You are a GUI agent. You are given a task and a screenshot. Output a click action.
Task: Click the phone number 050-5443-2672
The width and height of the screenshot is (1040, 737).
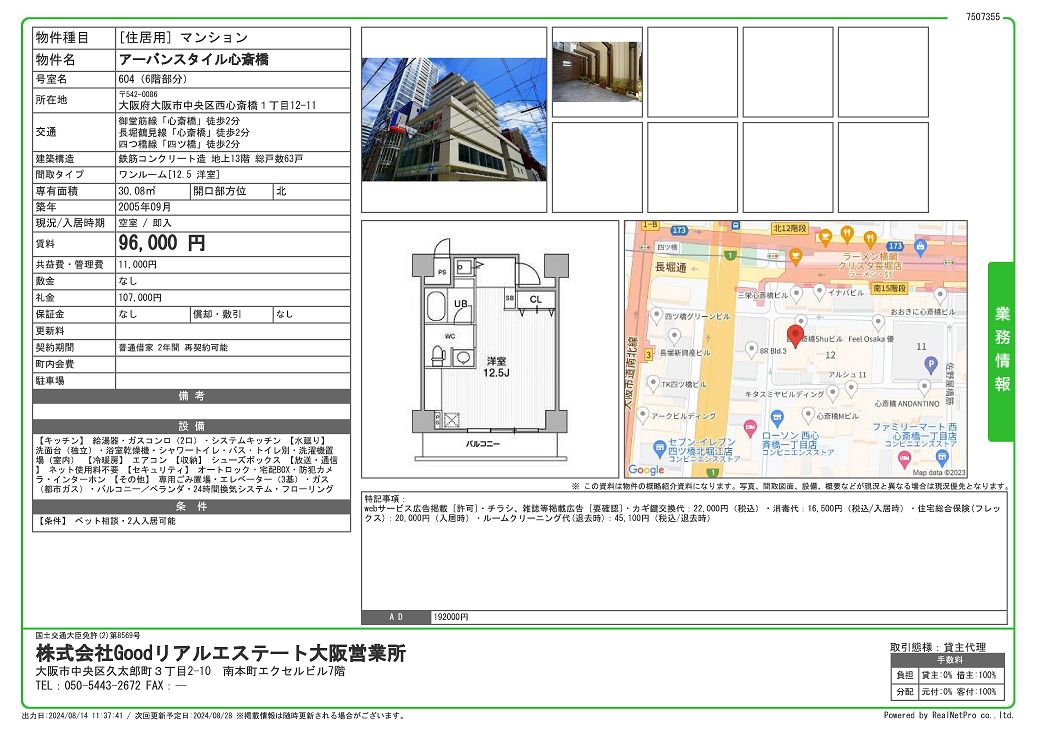click(x=102, y=686)
